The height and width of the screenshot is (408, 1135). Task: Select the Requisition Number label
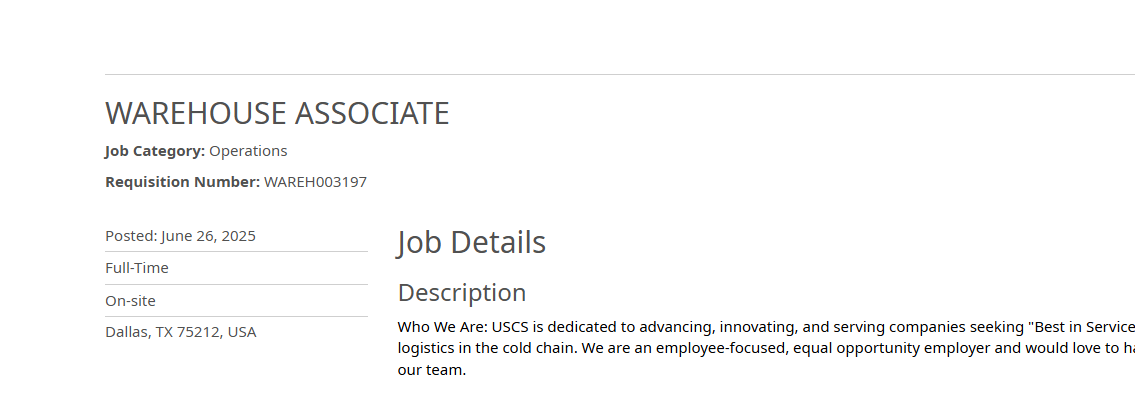[x=182, y=182]
